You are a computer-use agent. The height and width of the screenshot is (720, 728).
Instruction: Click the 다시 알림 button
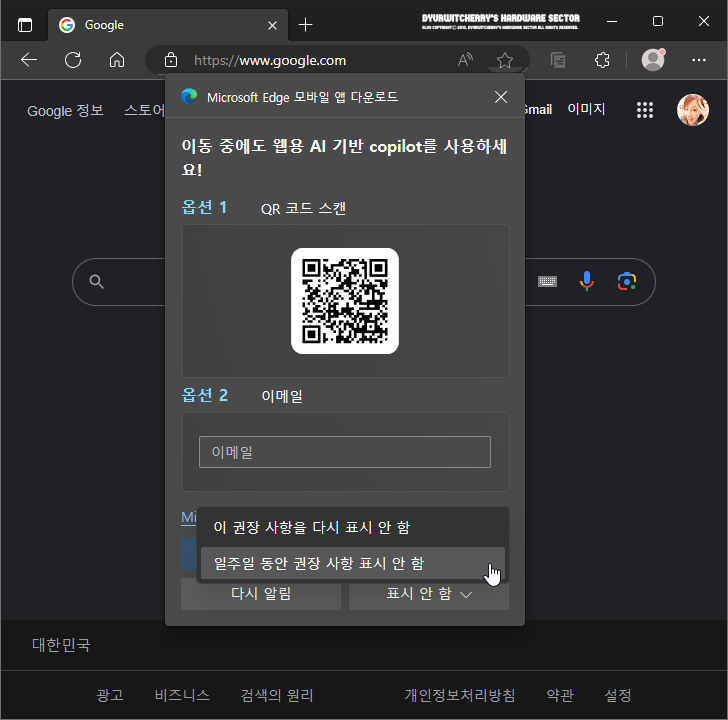(261, 594)
